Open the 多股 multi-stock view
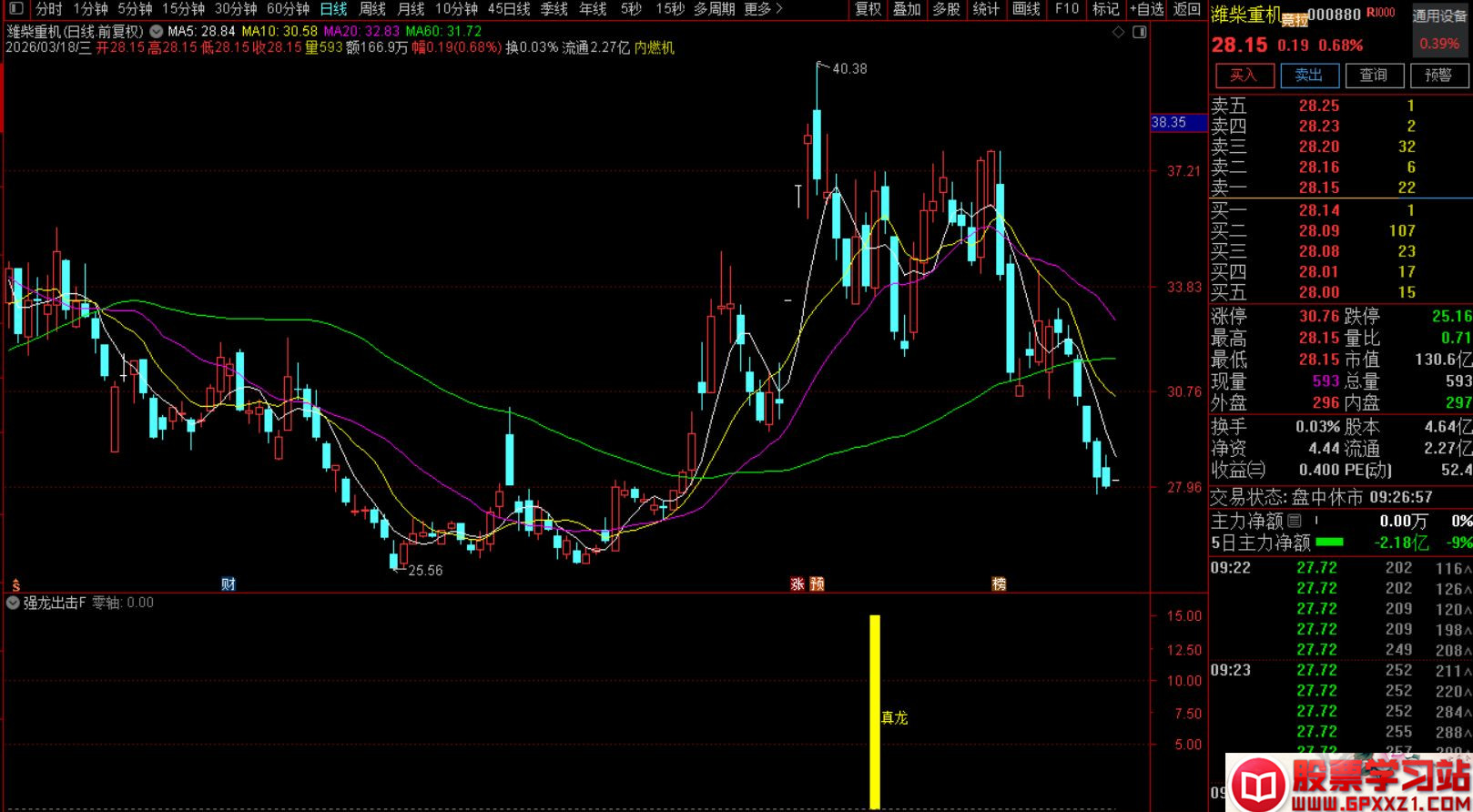The image size is (1473, 812). tap(947, 9)
